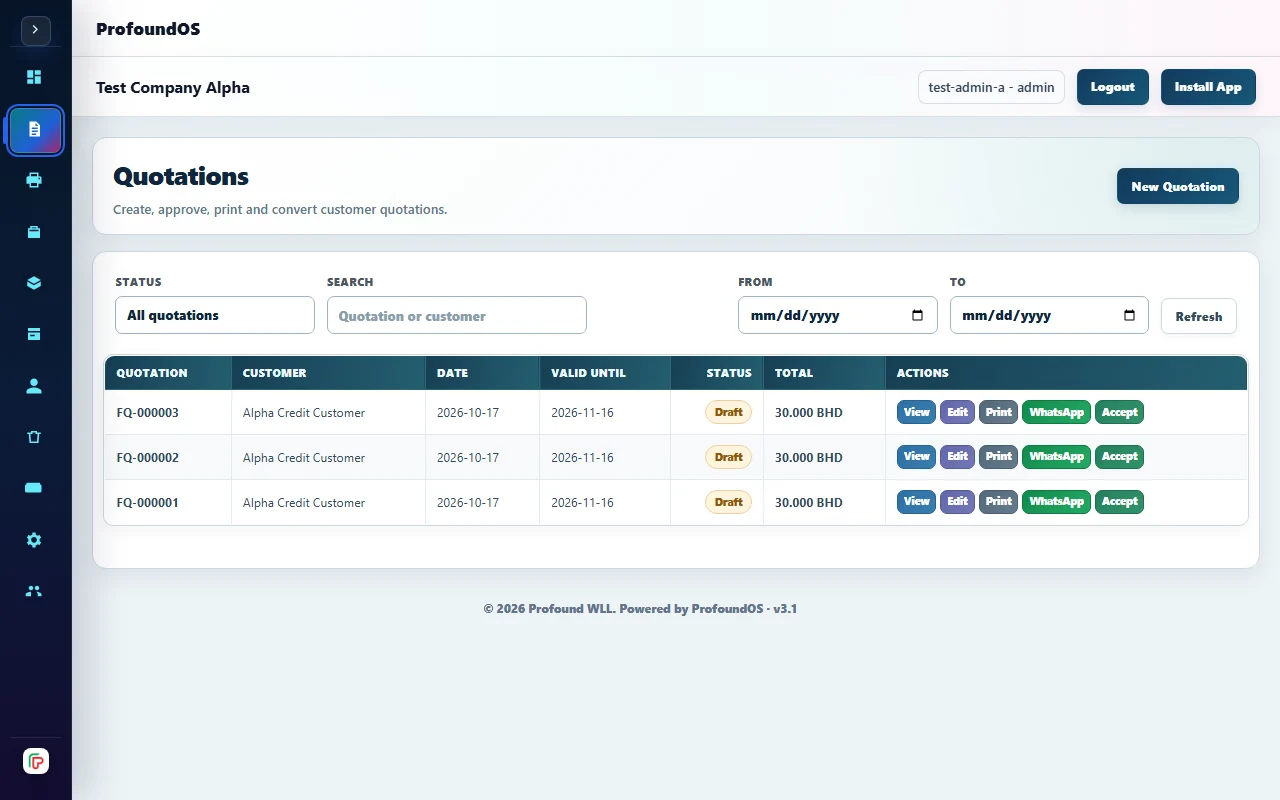Open the archive box icon in sidebar

click(34, 334)
